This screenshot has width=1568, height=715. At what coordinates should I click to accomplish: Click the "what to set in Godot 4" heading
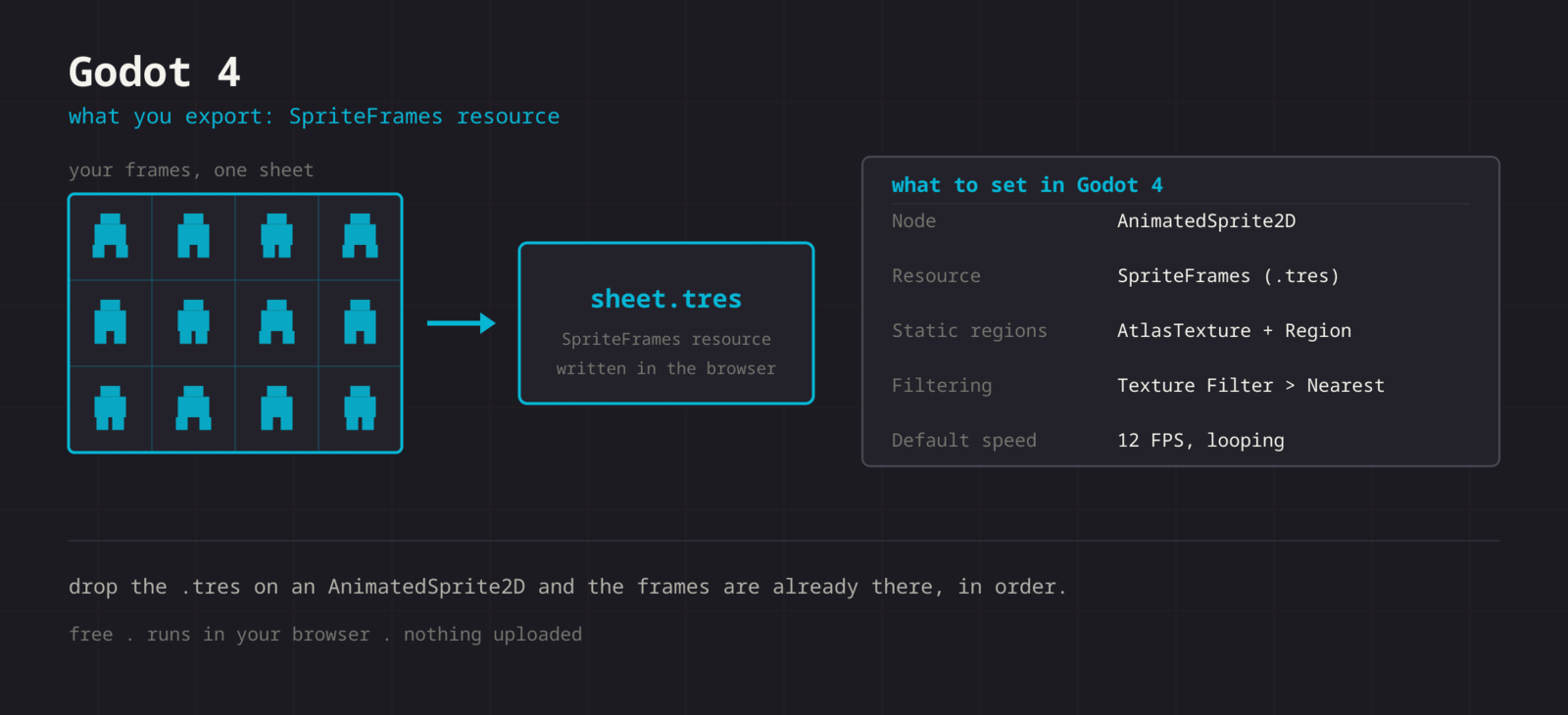[1027, 185]
